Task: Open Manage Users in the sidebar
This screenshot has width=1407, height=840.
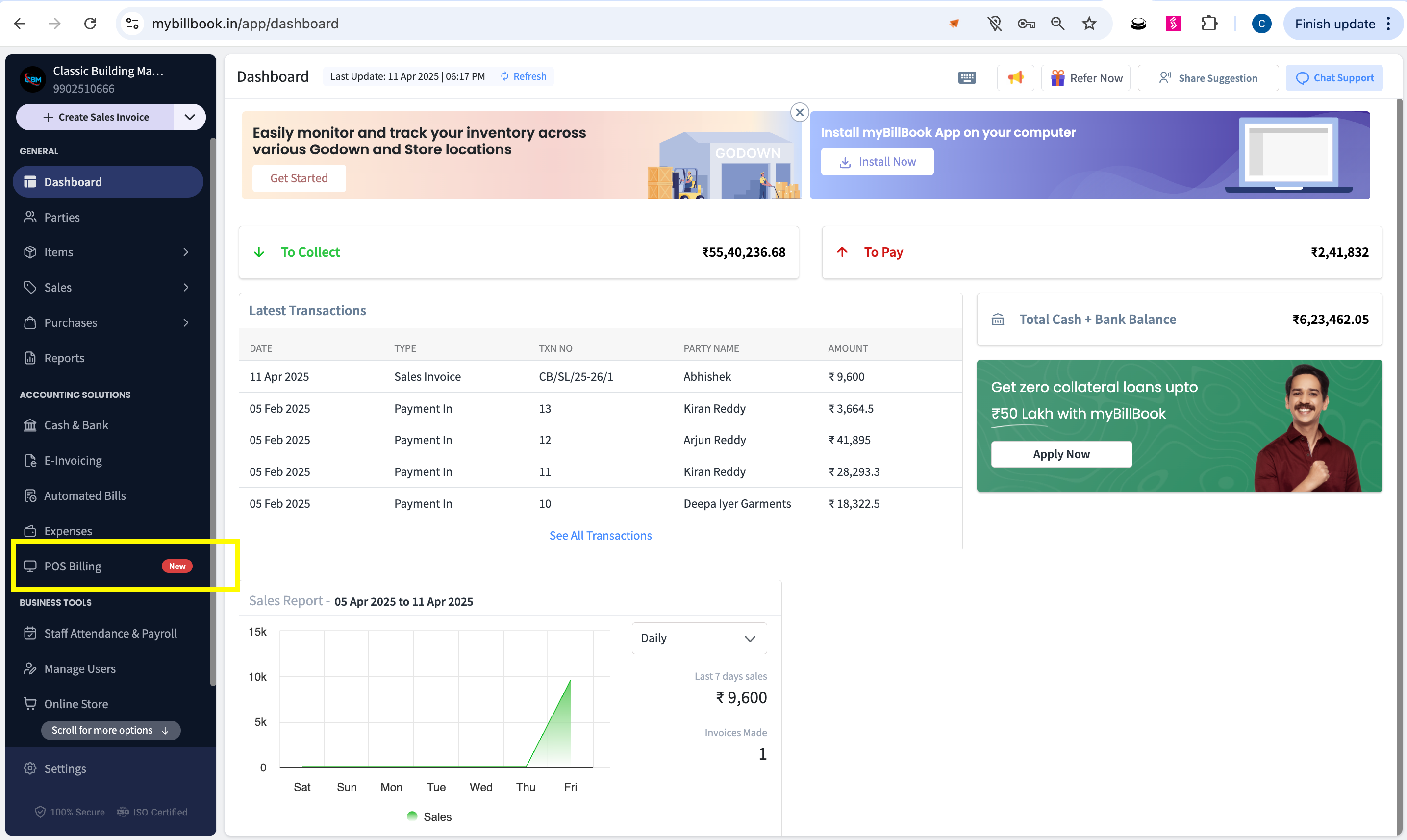Action: 107,668
